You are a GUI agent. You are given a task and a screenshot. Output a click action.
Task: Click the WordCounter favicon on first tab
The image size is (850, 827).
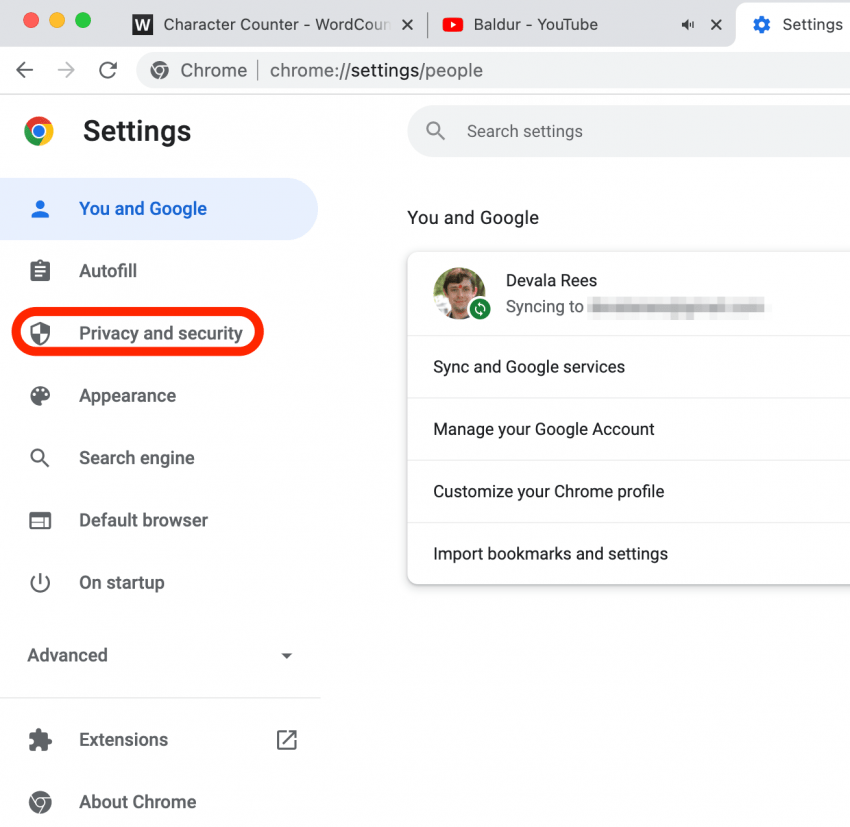coord(143,24)
